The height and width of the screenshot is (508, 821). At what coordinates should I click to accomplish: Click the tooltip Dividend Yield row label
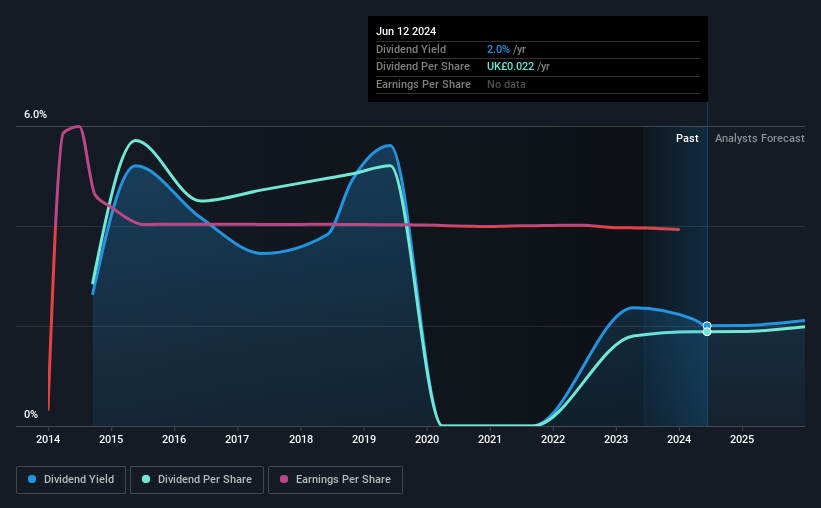(x=411, y=49)
